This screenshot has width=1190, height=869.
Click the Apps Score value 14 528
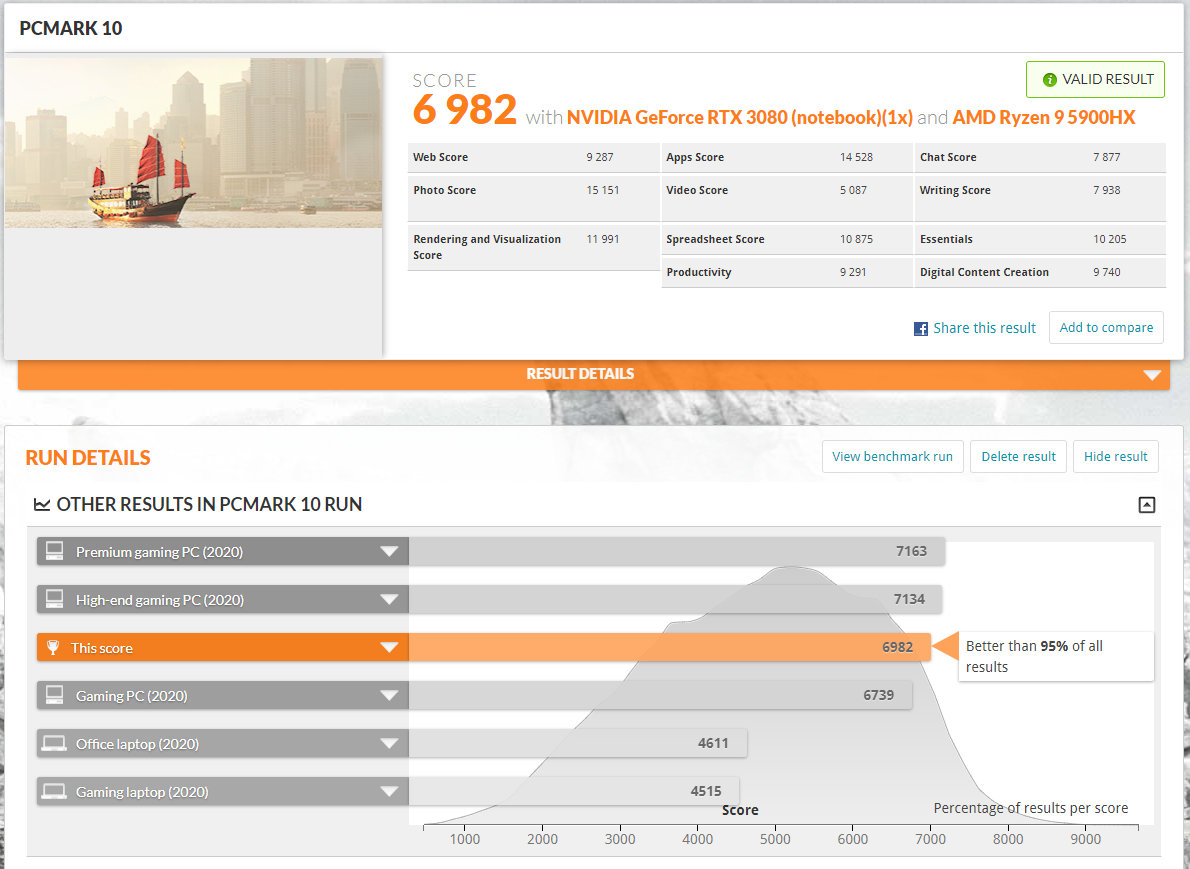(x=856, y=157)
